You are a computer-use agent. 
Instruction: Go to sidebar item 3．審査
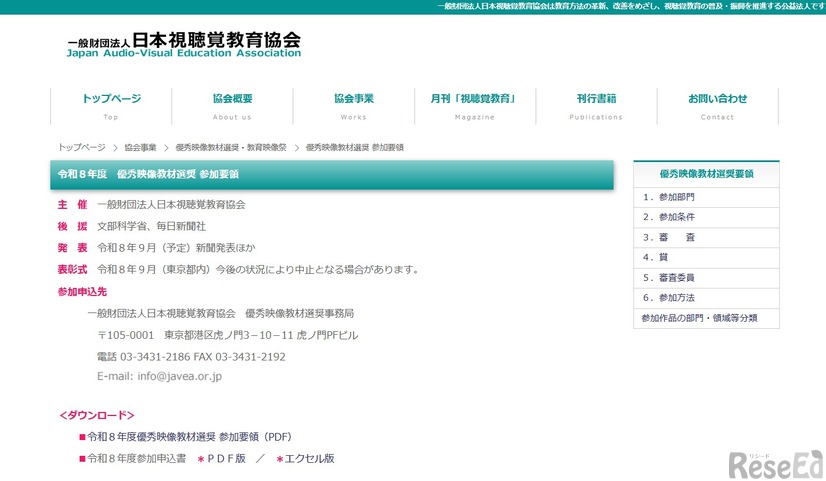point(706,238)
